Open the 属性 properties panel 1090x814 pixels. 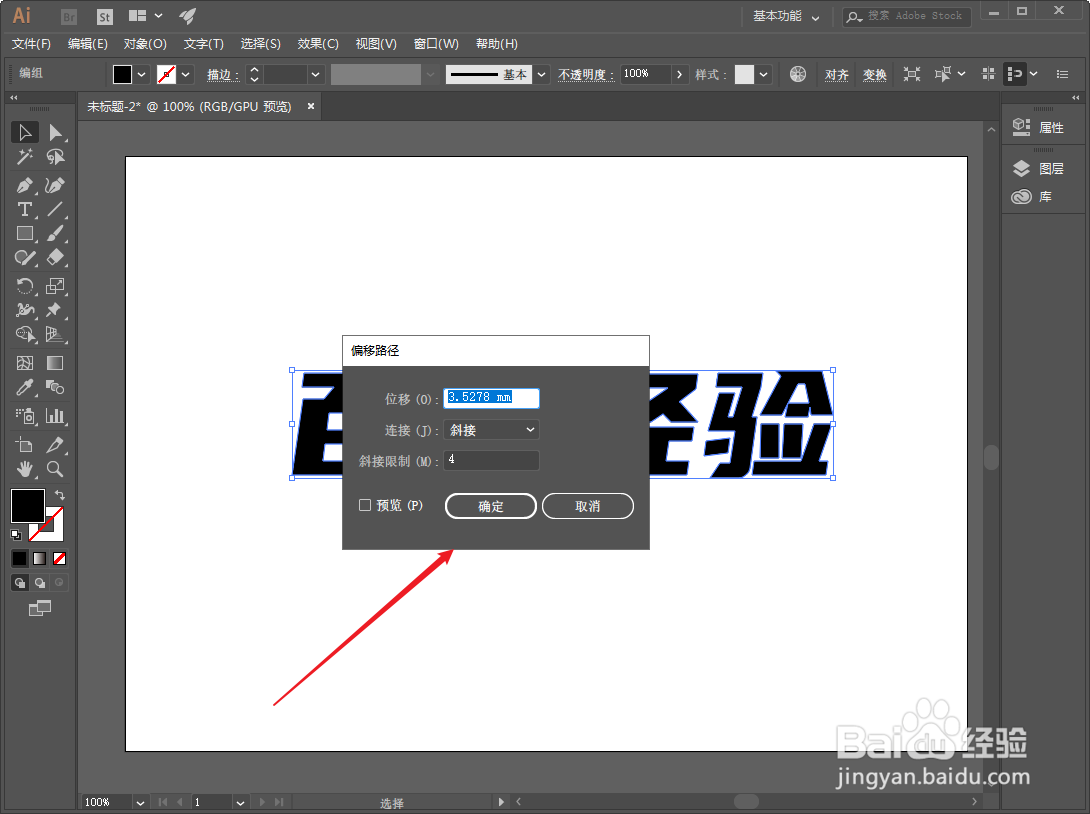pyautogui.click(x=1039, y=127)
